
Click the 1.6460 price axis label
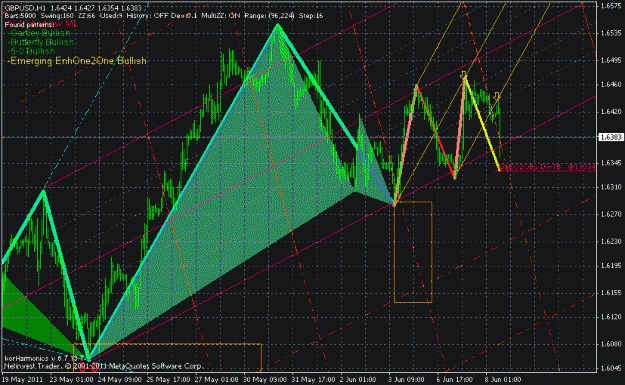611,84
